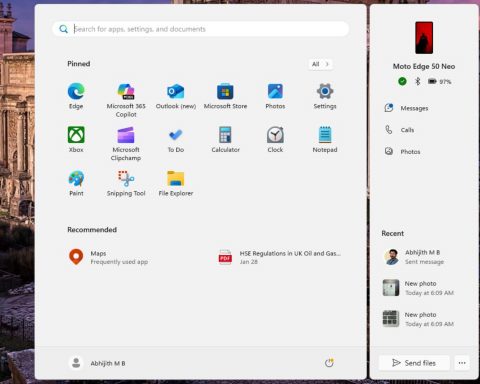This screenshot has height=384, width=480.
Task: Click the Send files button
Action: [x=414, y=363]
